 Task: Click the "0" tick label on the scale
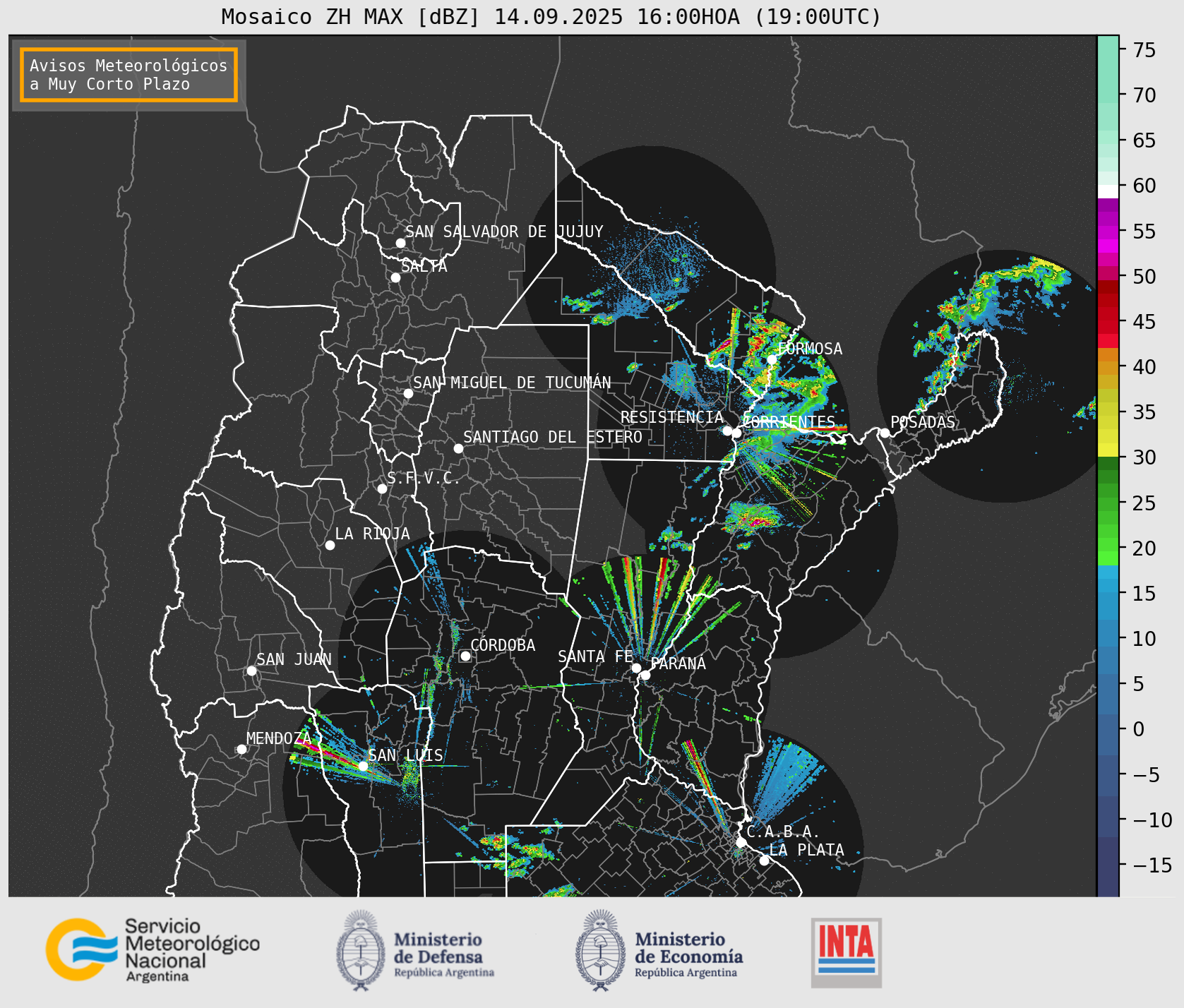1139,729
